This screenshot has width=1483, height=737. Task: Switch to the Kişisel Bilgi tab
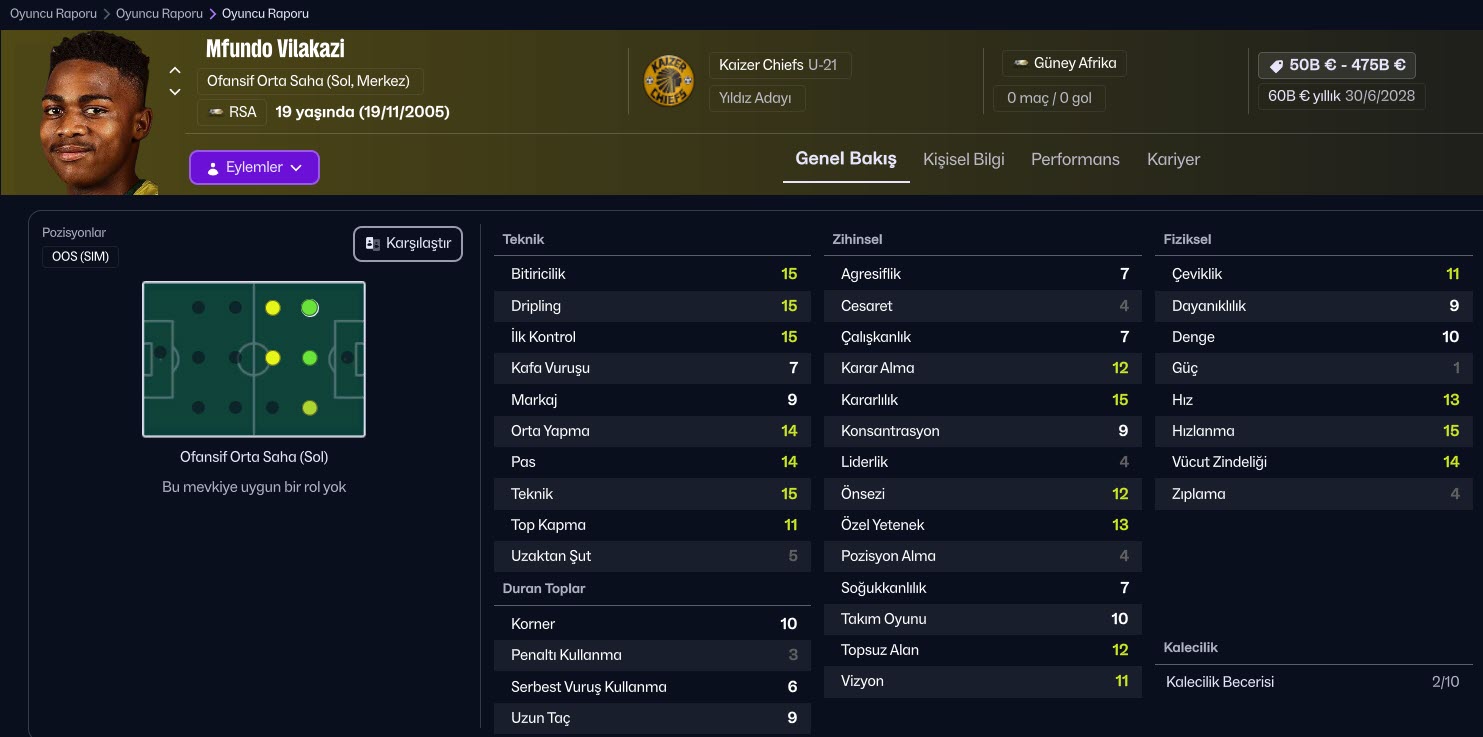(963, 159)
